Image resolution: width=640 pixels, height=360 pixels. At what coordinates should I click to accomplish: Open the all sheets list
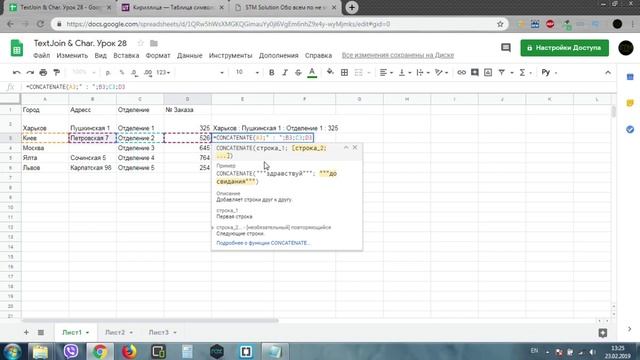(41, 332)
